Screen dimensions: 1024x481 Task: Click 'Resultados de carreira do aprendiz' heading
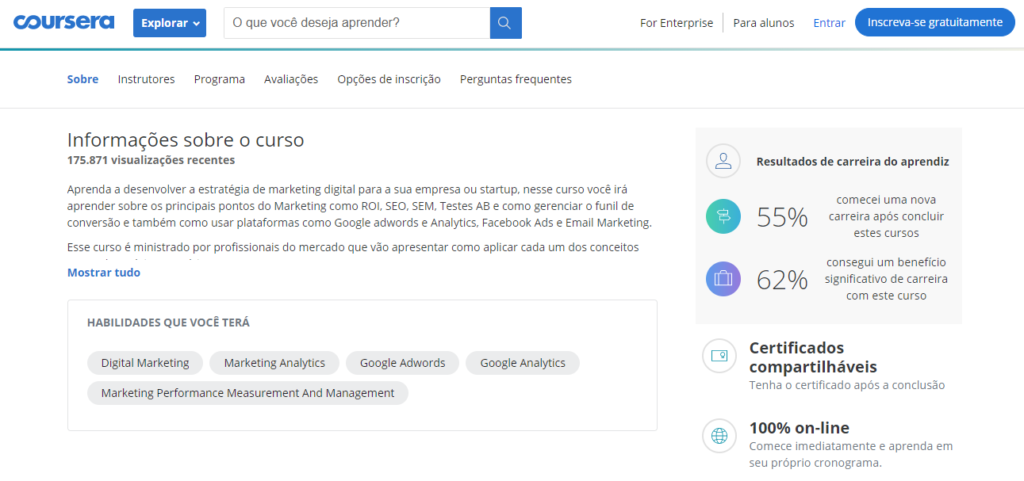[853, 161]
